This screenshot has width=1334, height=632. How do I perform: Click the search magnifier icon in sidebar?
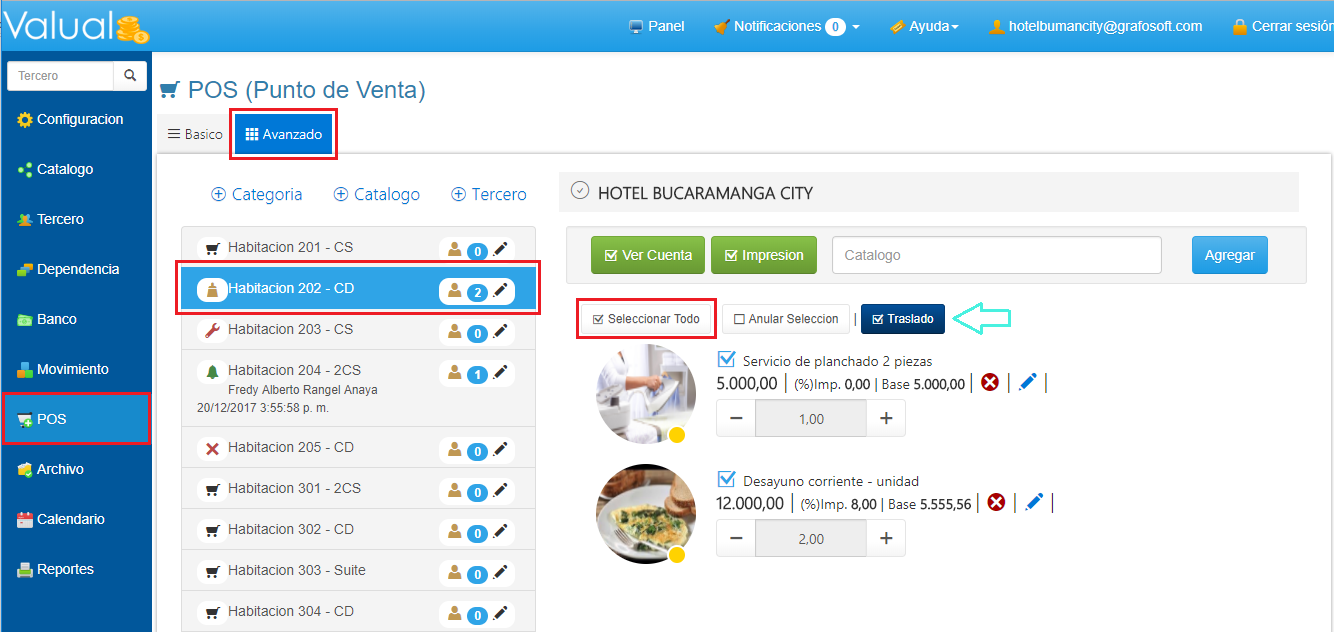(130, 75)
